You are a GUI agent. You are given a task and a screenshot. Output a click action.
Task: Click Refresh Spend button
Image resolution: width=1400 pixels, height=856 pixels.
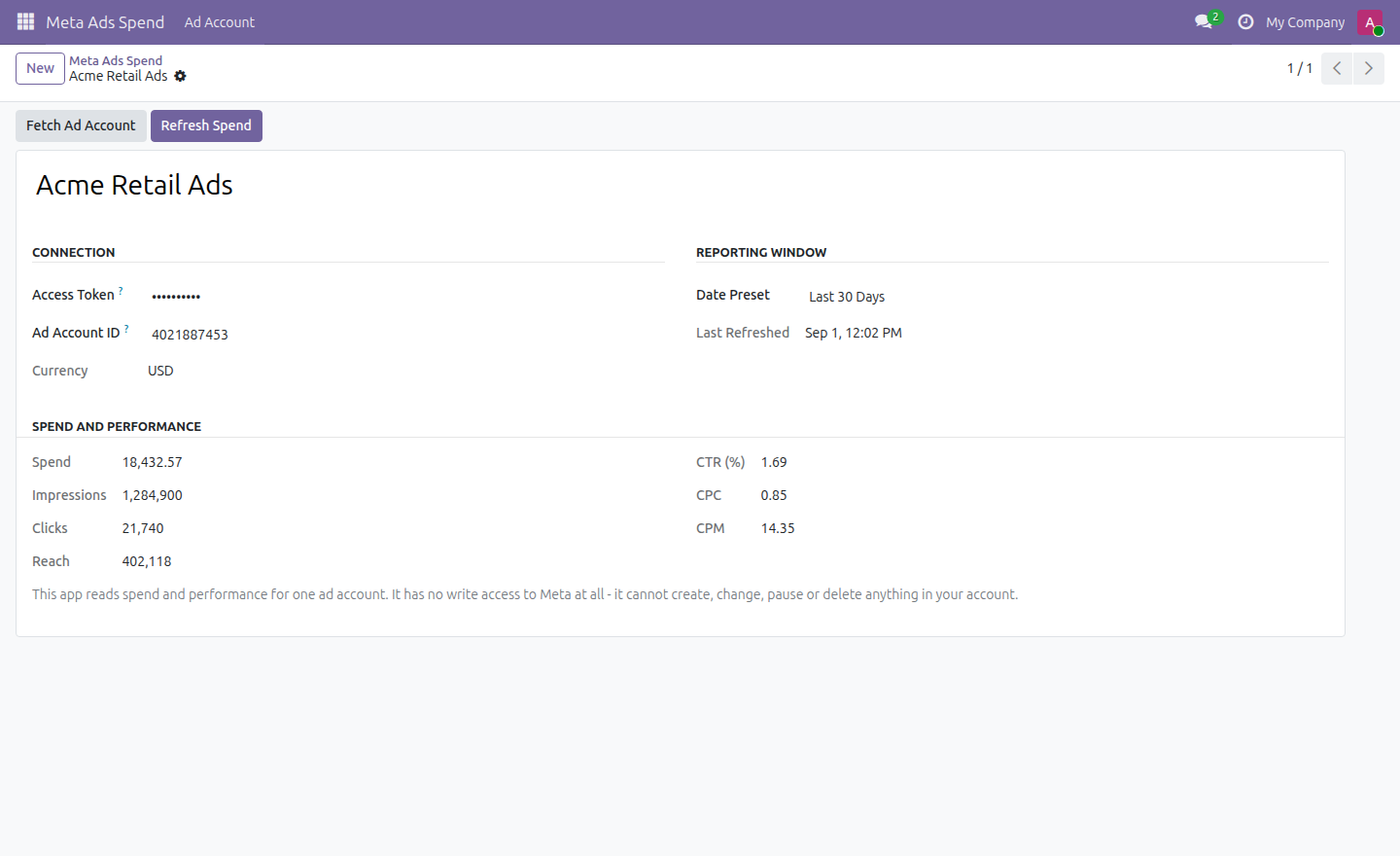[206, 125]
